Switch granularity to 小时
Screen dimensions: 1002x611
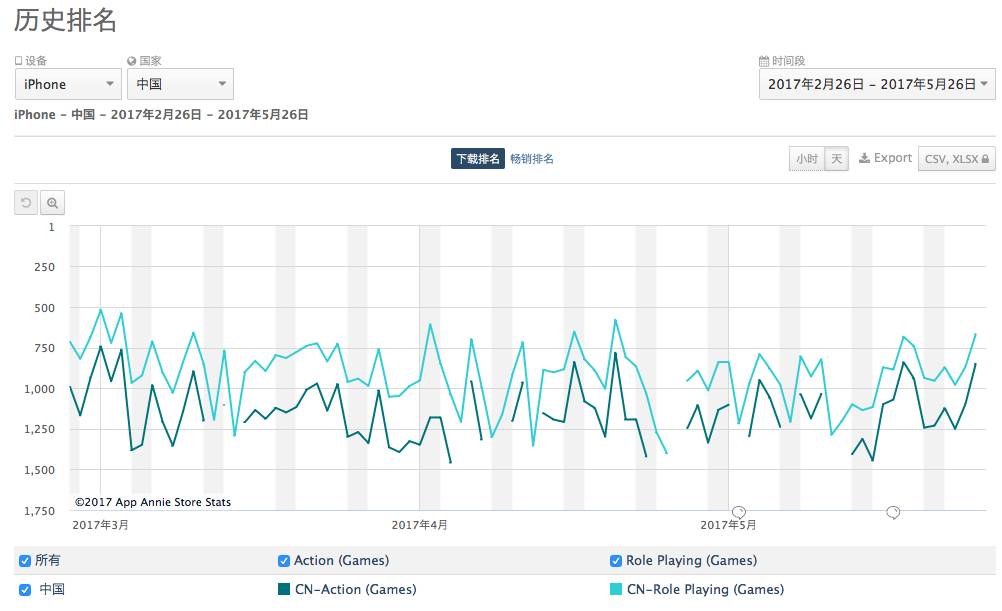click(807, 159)
